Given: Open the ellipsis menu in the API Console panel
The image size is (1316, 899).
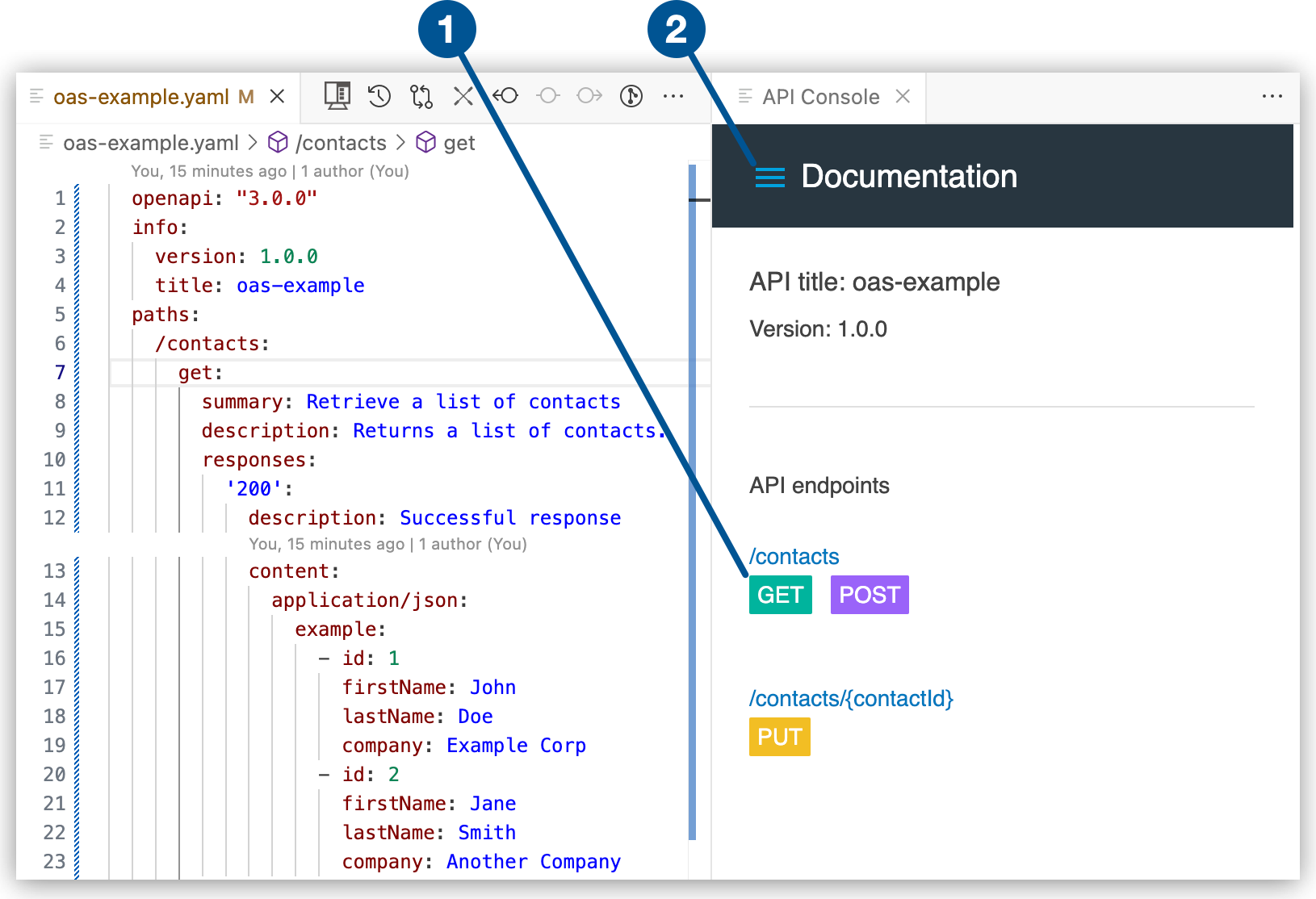Looking at the screenshot, I should tap(1272, 96).
